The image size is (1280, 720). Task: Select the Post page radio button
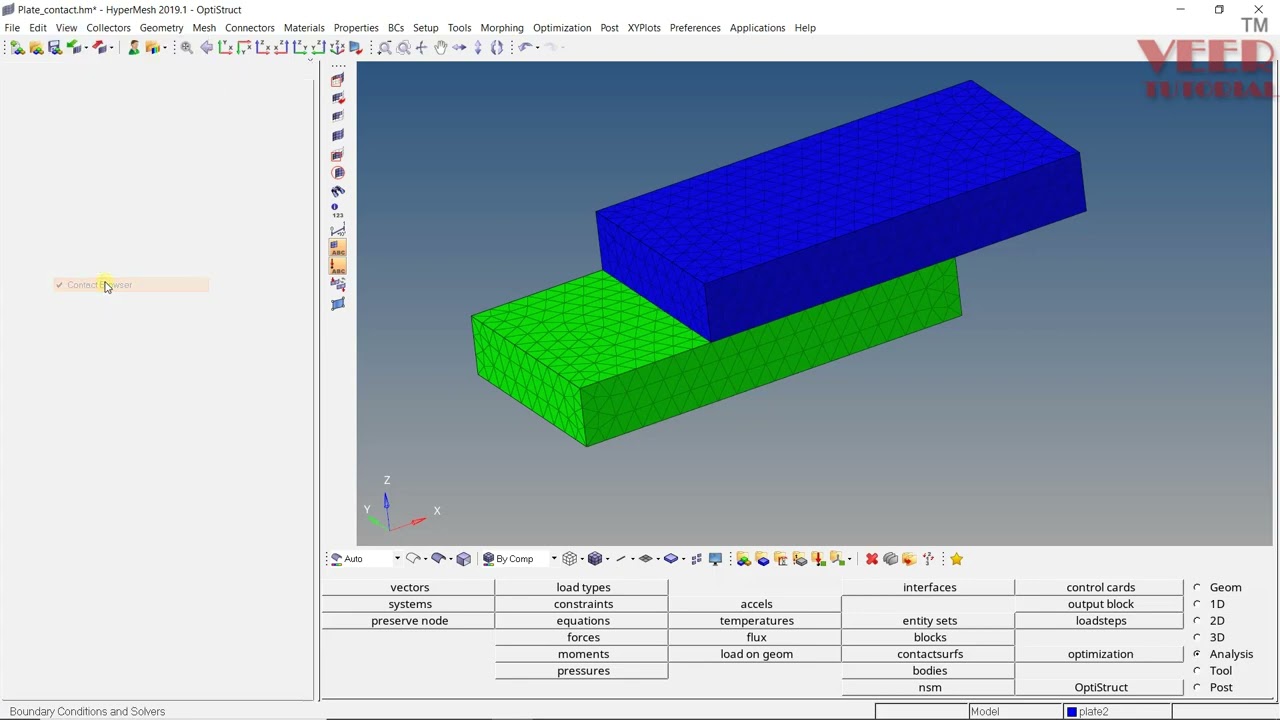point(1197,688)
